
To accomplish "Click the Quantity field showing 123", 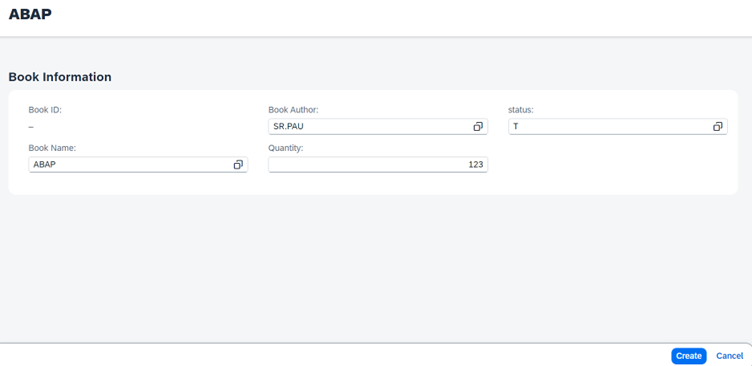I will click(x=378, y=165).
